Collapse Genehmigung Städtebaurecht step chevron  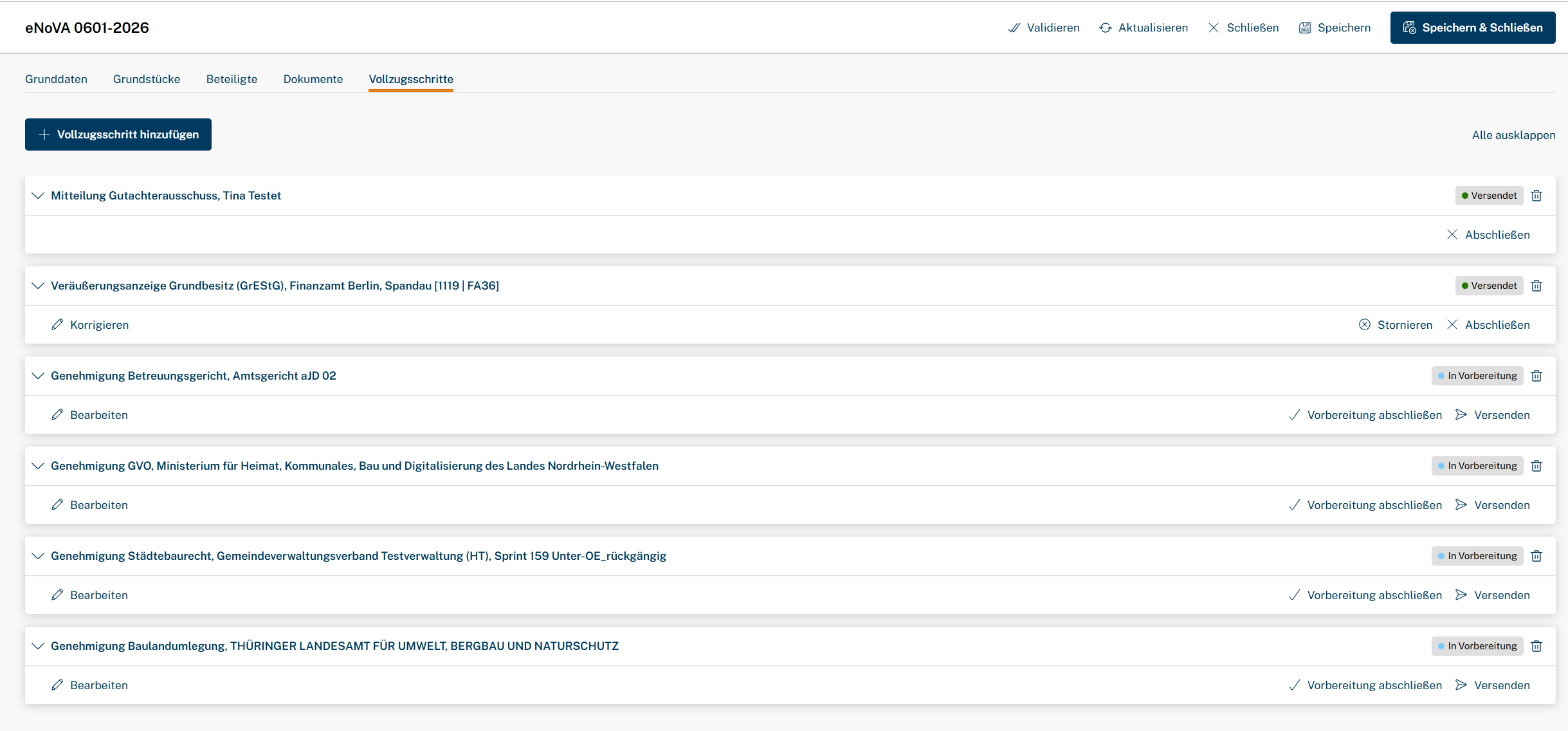point(38,556)
